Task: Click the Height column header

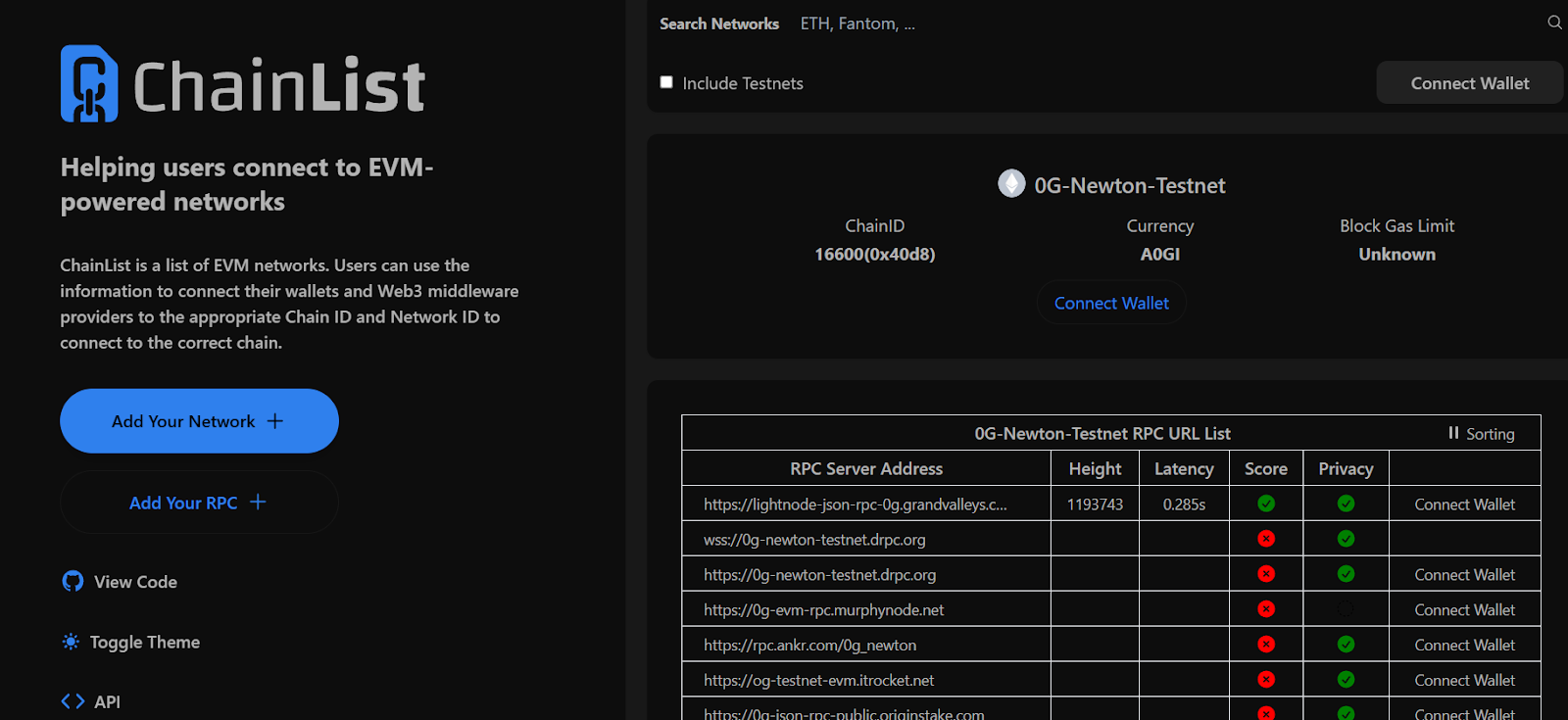Action: click(x=1095, y=468)
